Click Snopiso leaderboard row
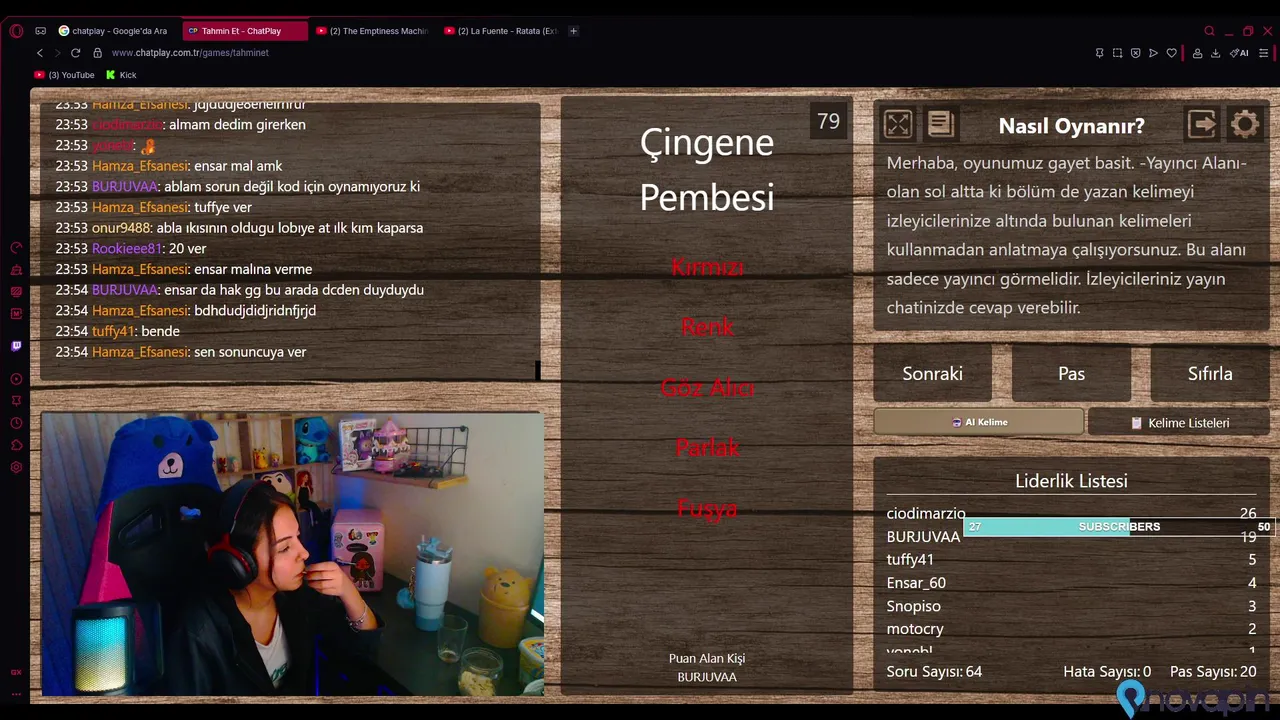Image resolution: width=1280 pixels, height=720 pixels. [x=1071, y=606]
